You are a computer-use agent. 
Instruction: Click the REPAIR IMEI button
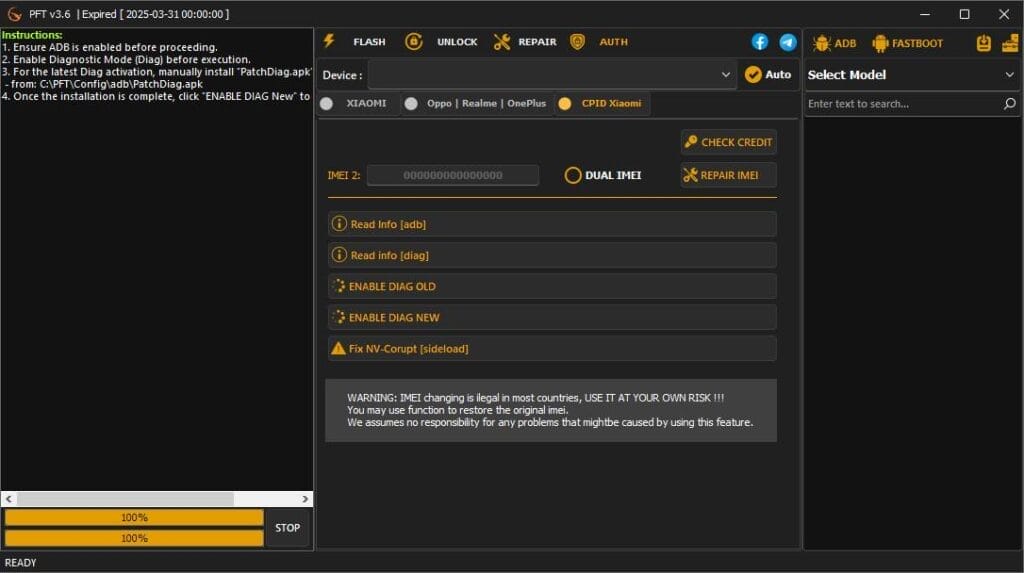pyautogui.click(x=728, y=175)
